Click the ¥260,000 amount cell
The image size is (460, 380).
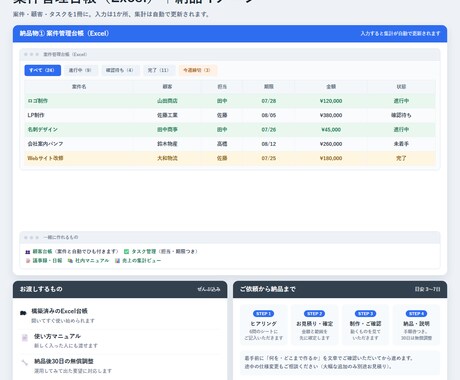(331, 144)
